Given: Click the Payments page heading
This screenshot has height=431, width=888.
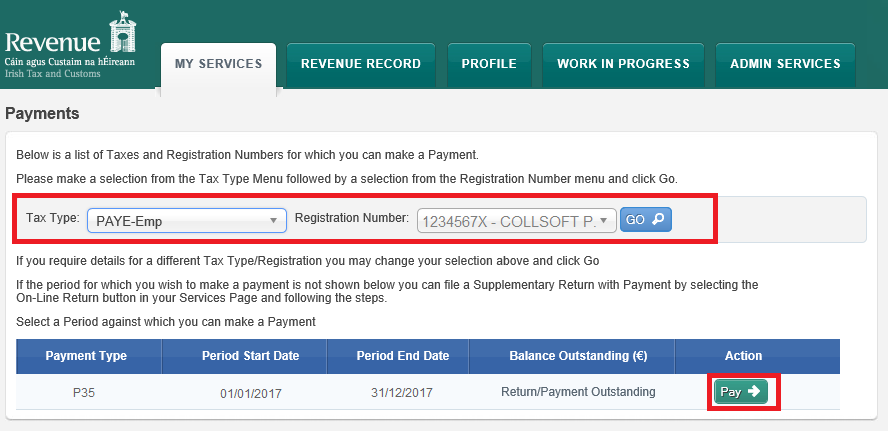Looking at the screenshot, I should 42,113.
